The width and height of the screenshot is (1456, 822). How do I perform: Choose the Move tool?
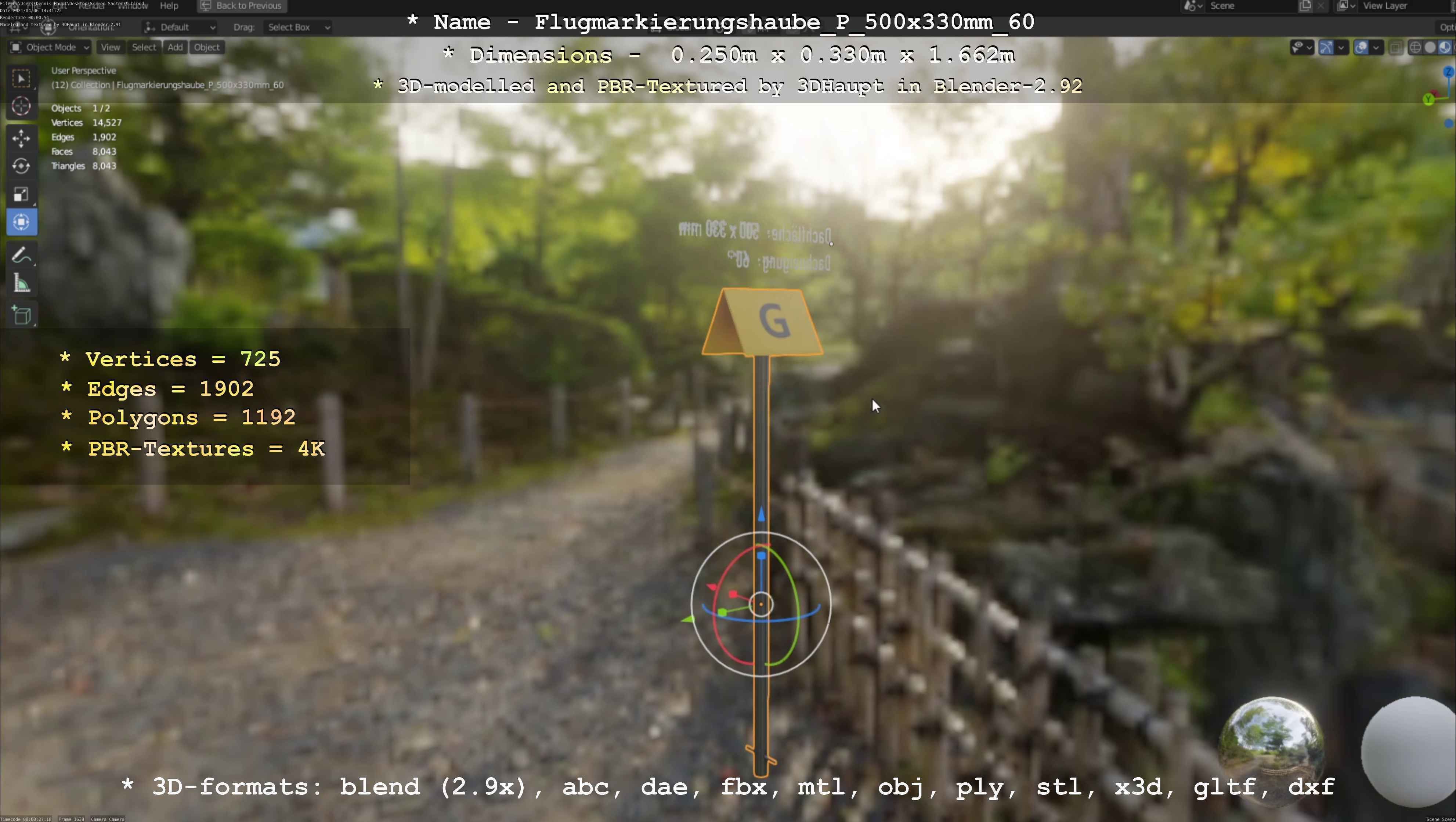click(21, 138)
